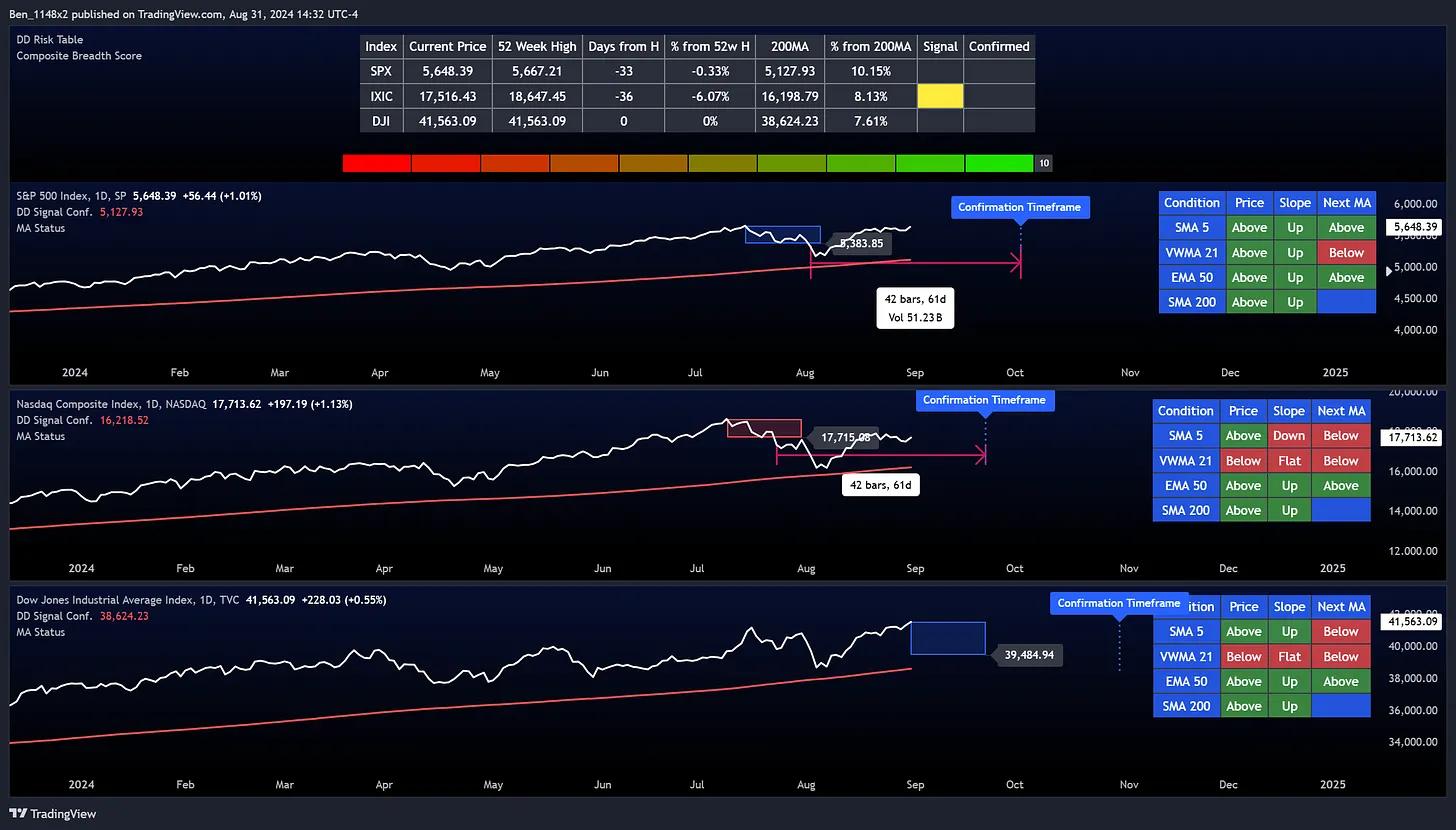Viewport: 1456px width, 830px height.
Task: Click Confirmation Timeframe label on Dow Jones chart
Action: [1119, 603]
